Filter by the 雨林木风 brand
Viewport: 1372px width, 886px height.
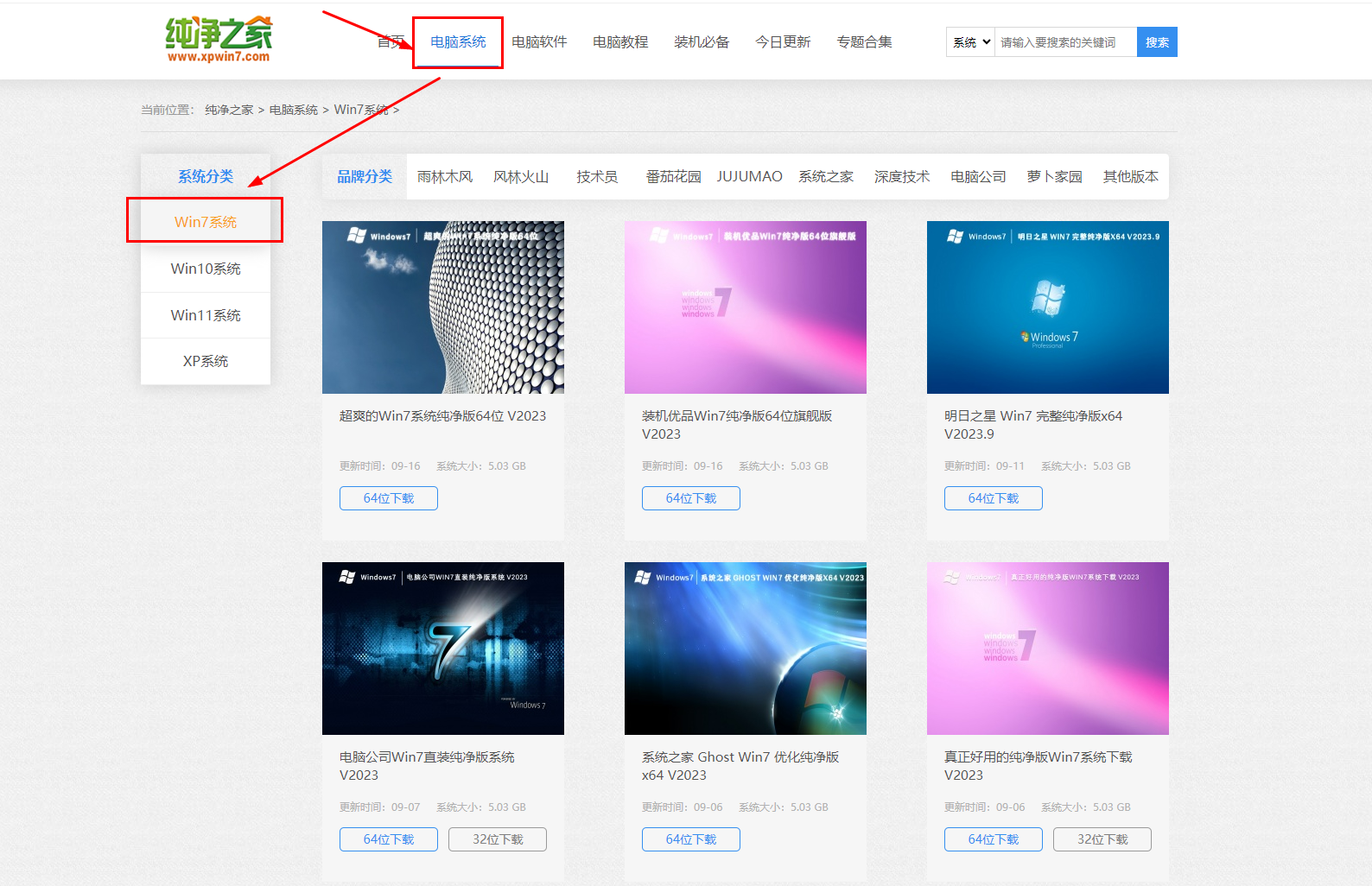[445, 176]
